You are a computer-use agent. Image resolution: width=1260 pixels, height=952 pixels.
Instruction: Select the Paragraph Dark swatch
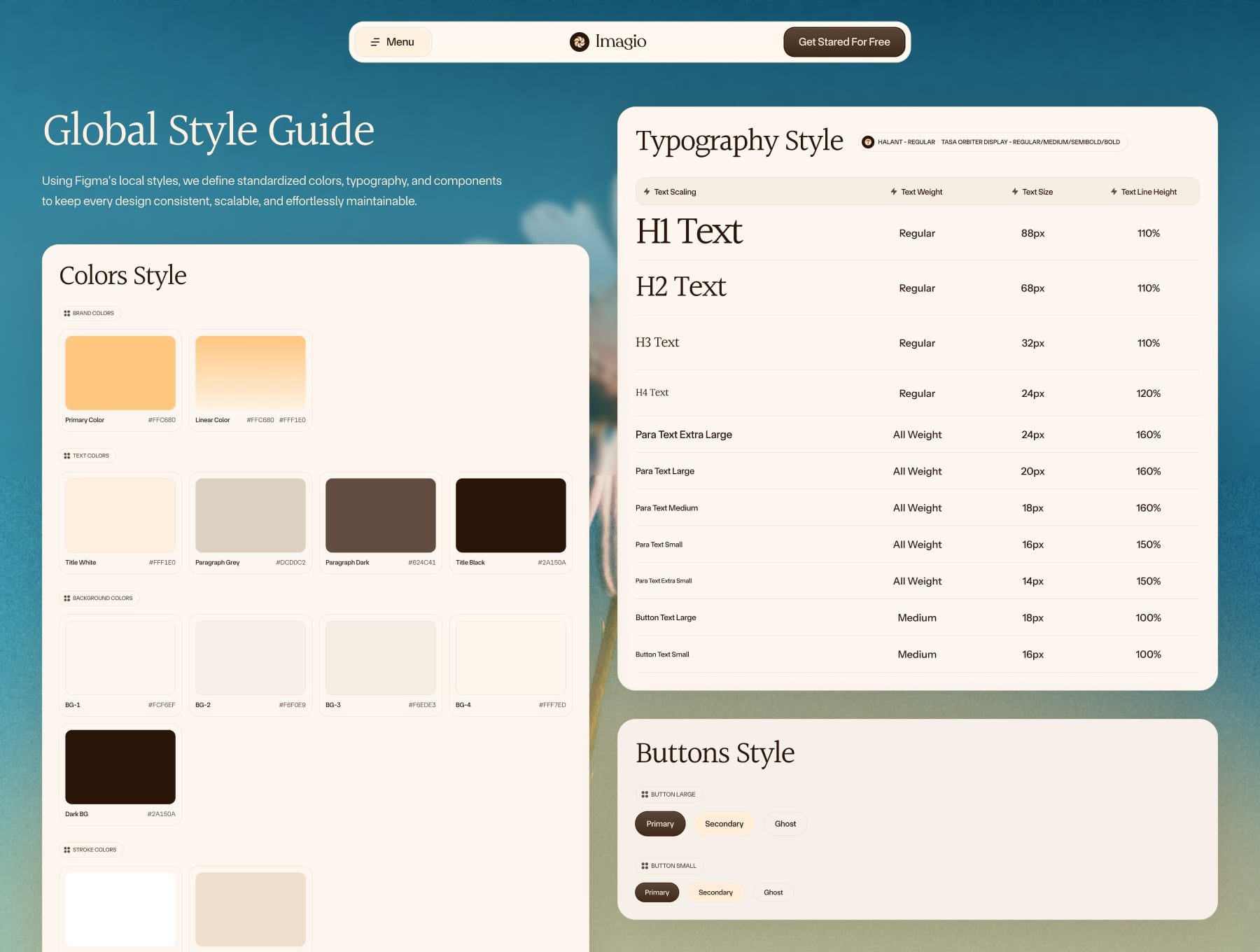381,515
